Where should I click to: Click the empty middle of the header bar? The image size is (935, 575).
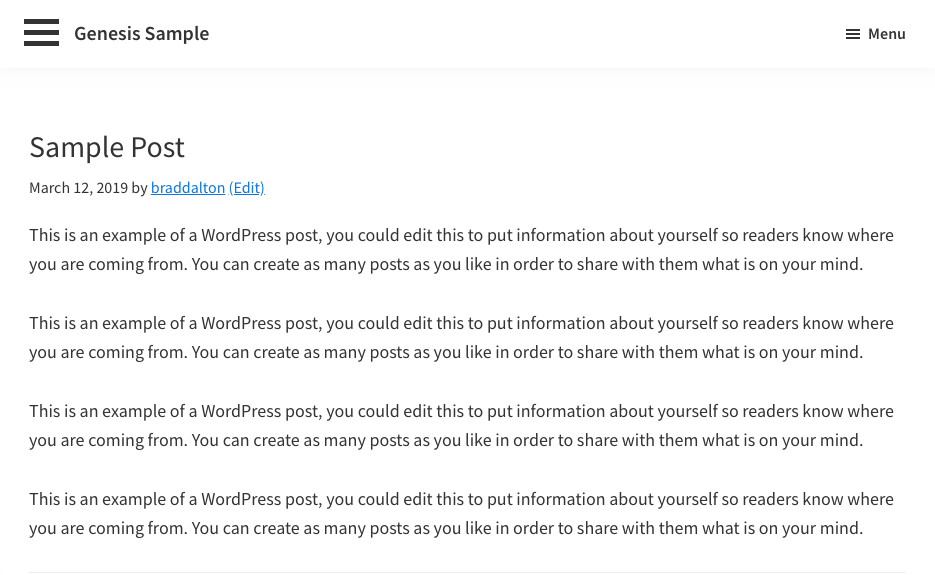520,34
